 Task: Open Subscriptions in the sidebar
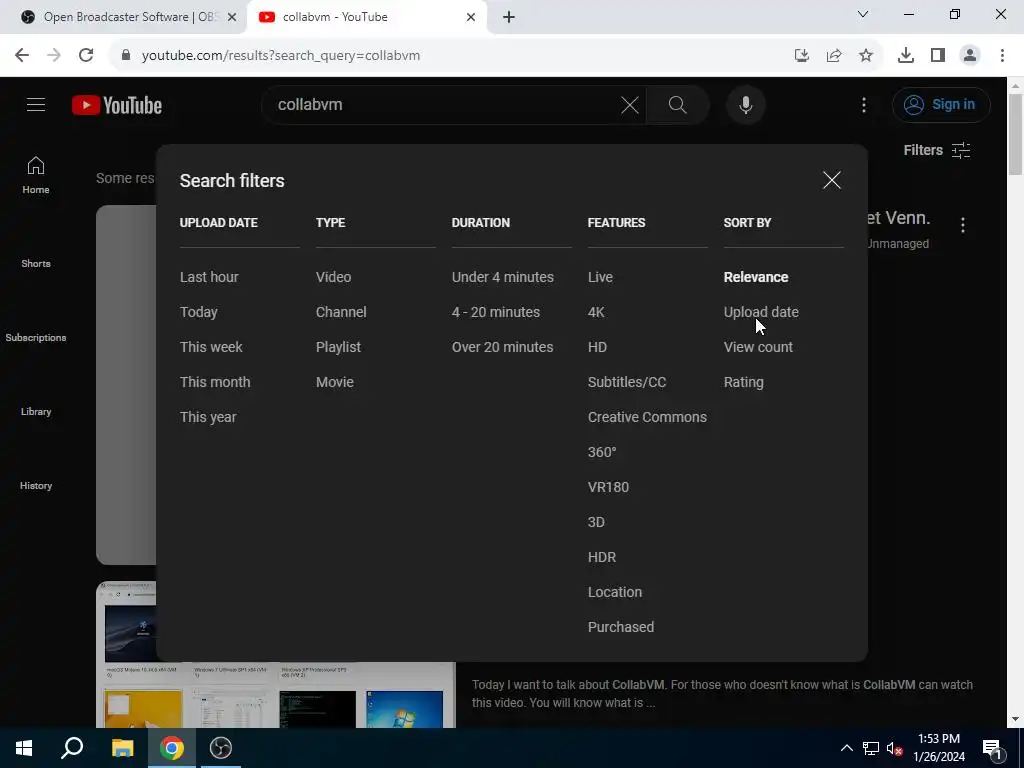(x=36, y=337)
